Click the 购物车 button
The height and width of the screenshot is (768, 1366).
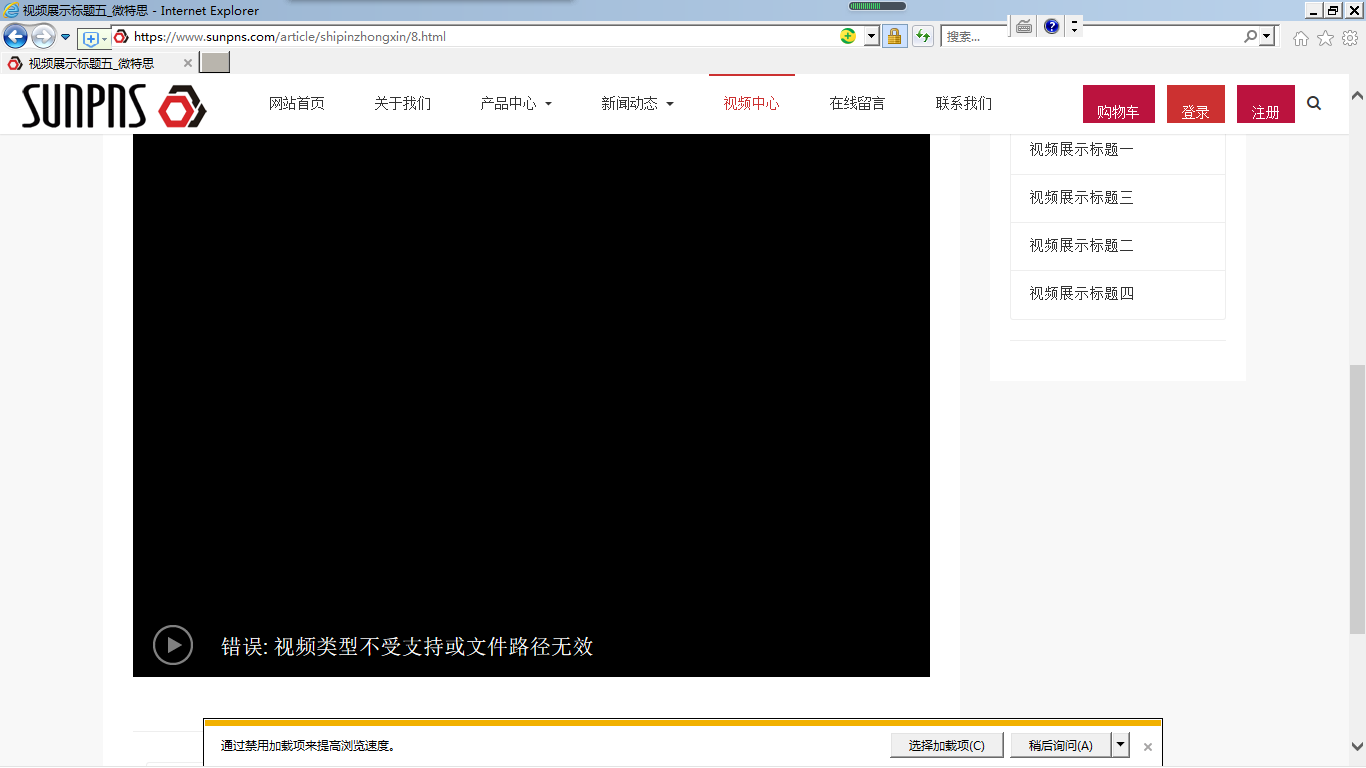pyautogui.click(x=1119, y=104)
